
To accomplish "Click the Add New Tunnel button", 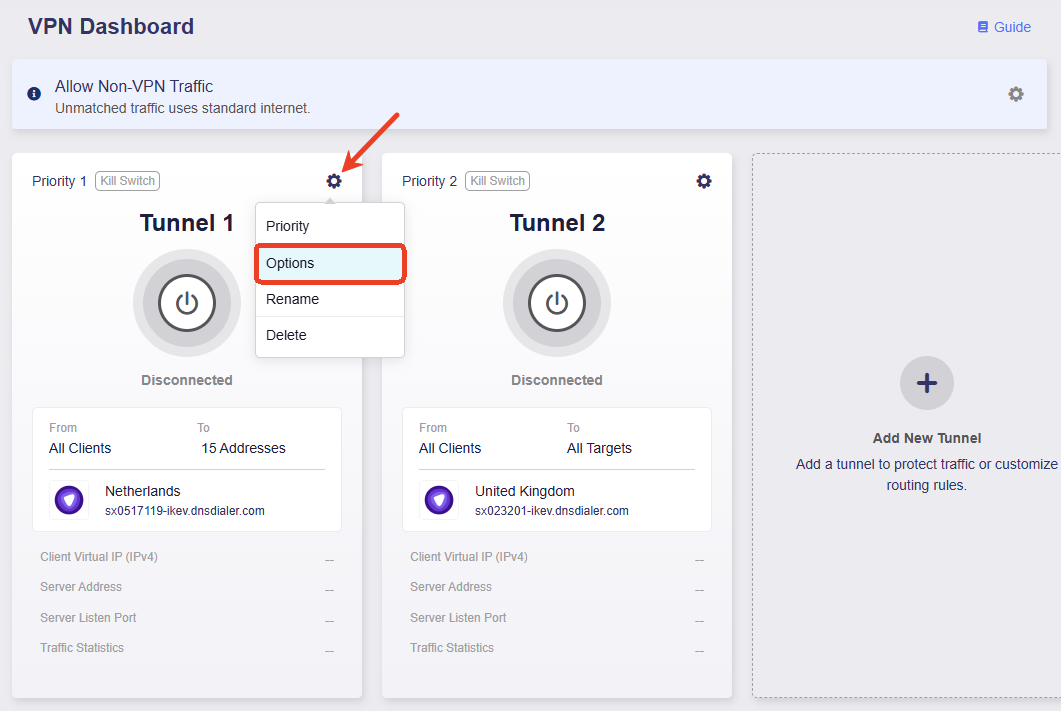I will pyautogui.click(x=926, y=438).
